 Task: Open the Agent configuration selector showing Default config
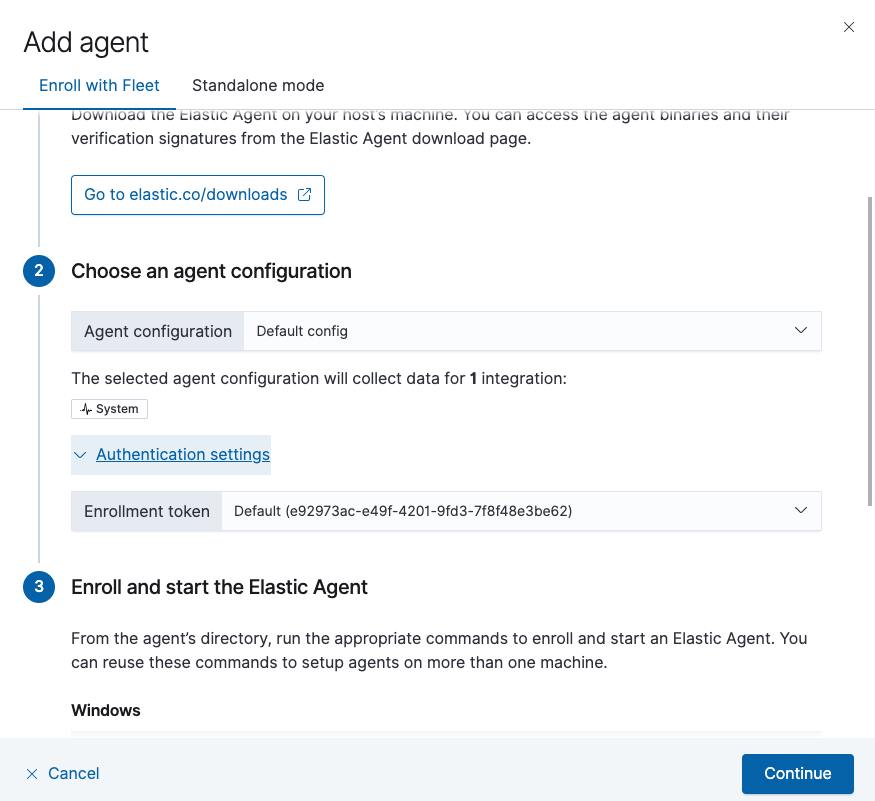point(530,330)
